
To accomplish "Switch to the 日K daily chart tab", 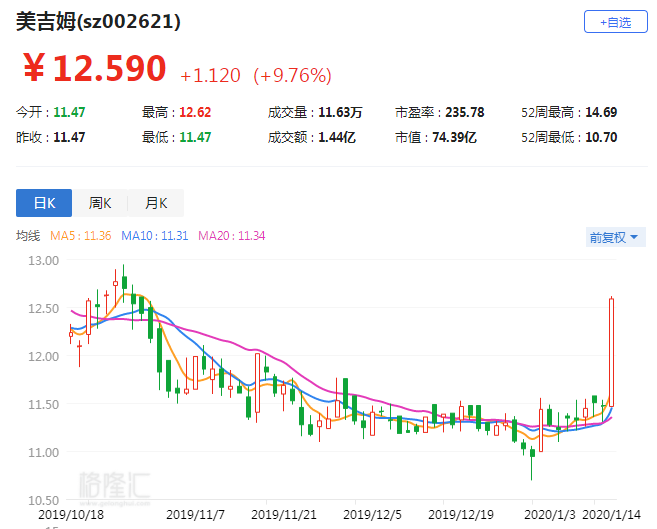I will 44,203.
